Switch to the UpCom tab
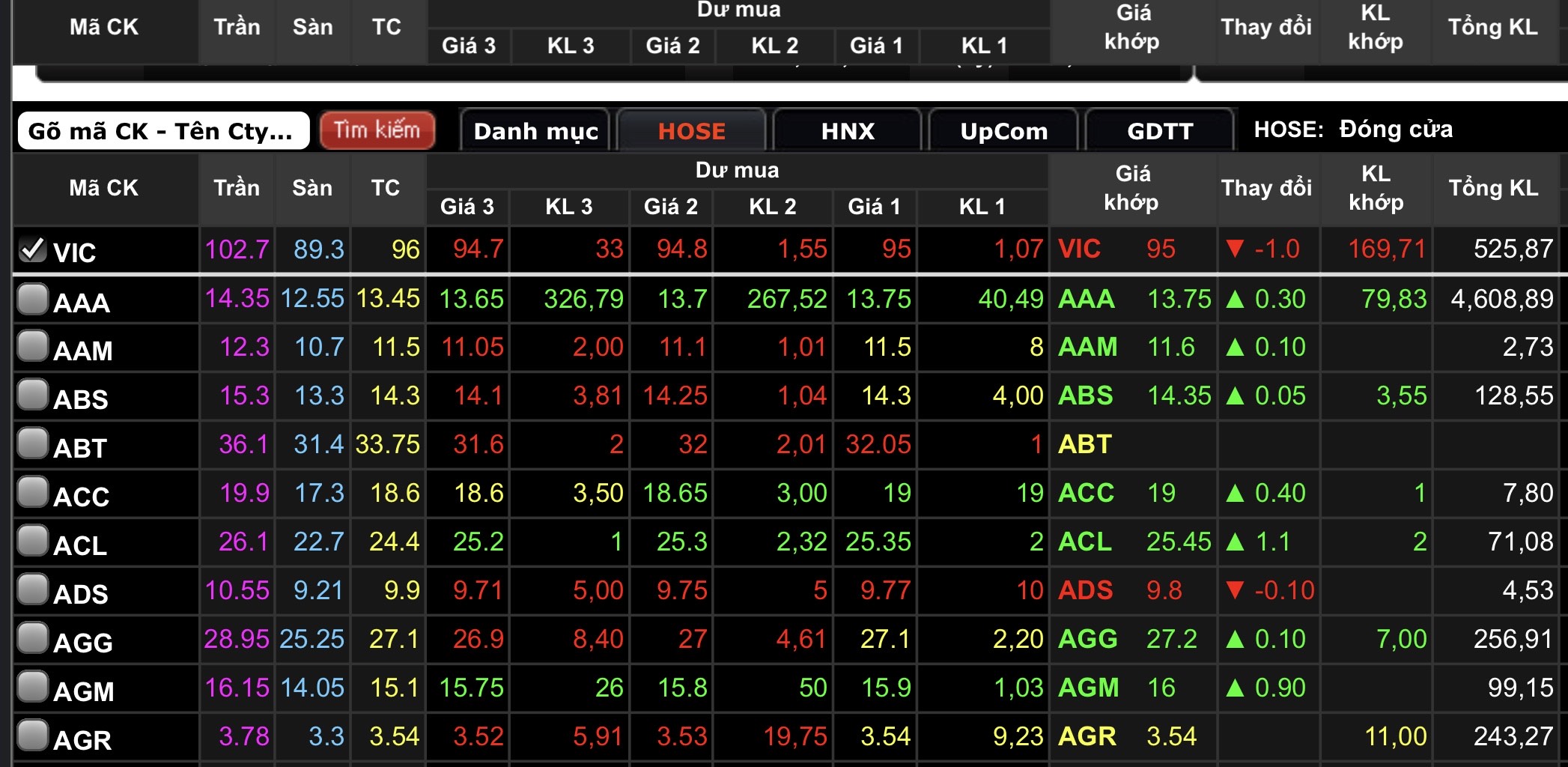This screenshot has height=767, width=1568. [1003, 131]
